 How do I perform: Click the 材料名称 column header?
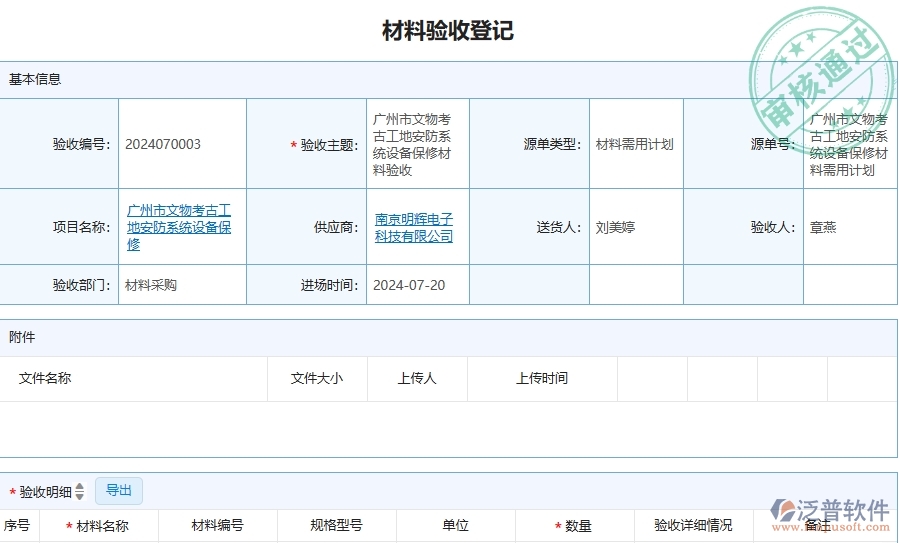pos(102,525)
